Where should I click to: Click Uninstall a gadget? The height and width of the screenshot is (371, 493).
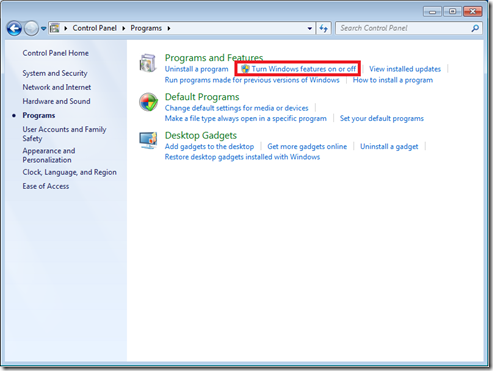coord(389,147)
